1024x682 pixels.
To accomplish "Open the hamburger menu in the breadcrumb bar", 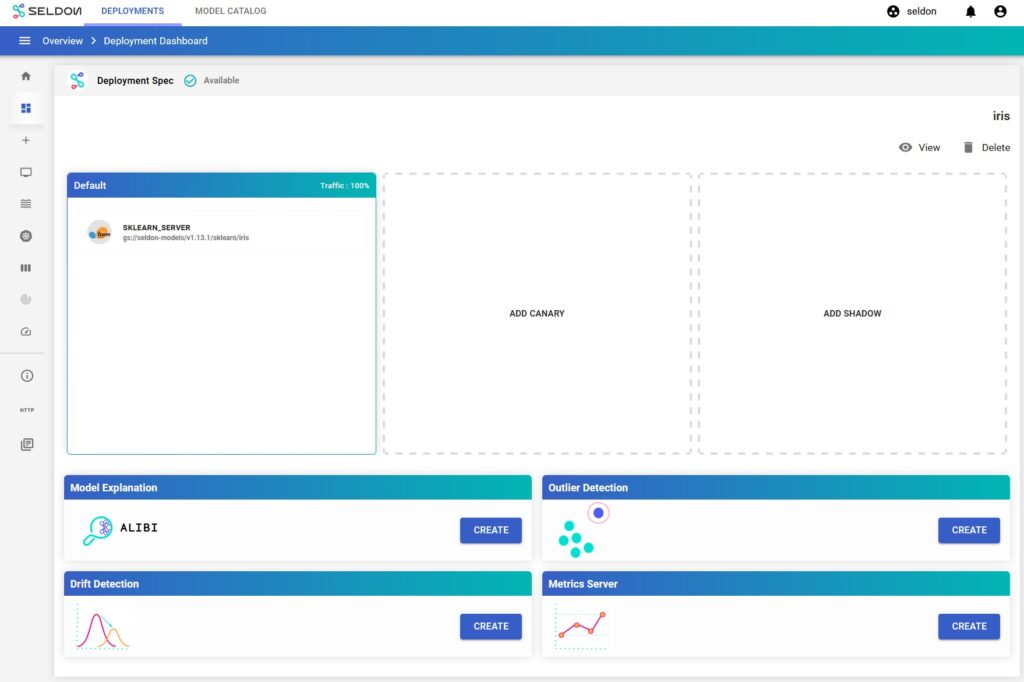I will [x=25, y=41].
